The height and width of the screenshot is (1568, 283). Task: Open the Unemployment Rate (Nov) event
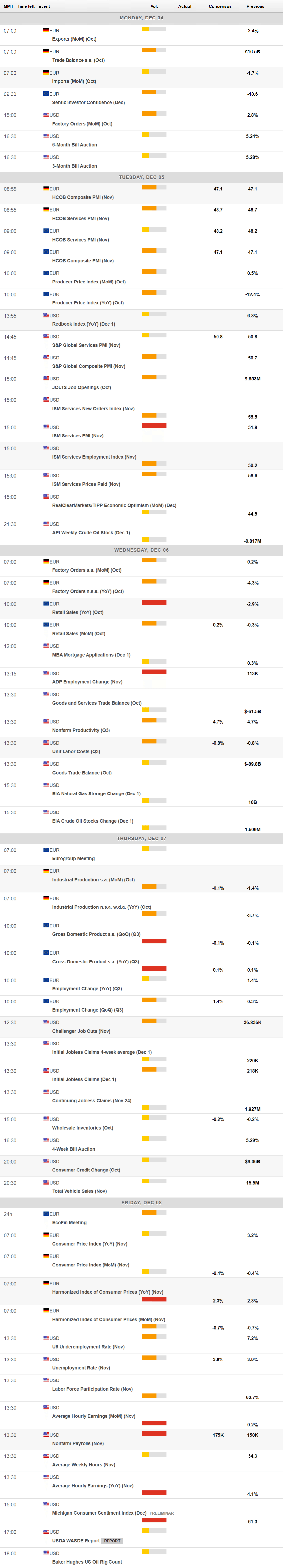pyautogui.click(x=81, y=1368)
